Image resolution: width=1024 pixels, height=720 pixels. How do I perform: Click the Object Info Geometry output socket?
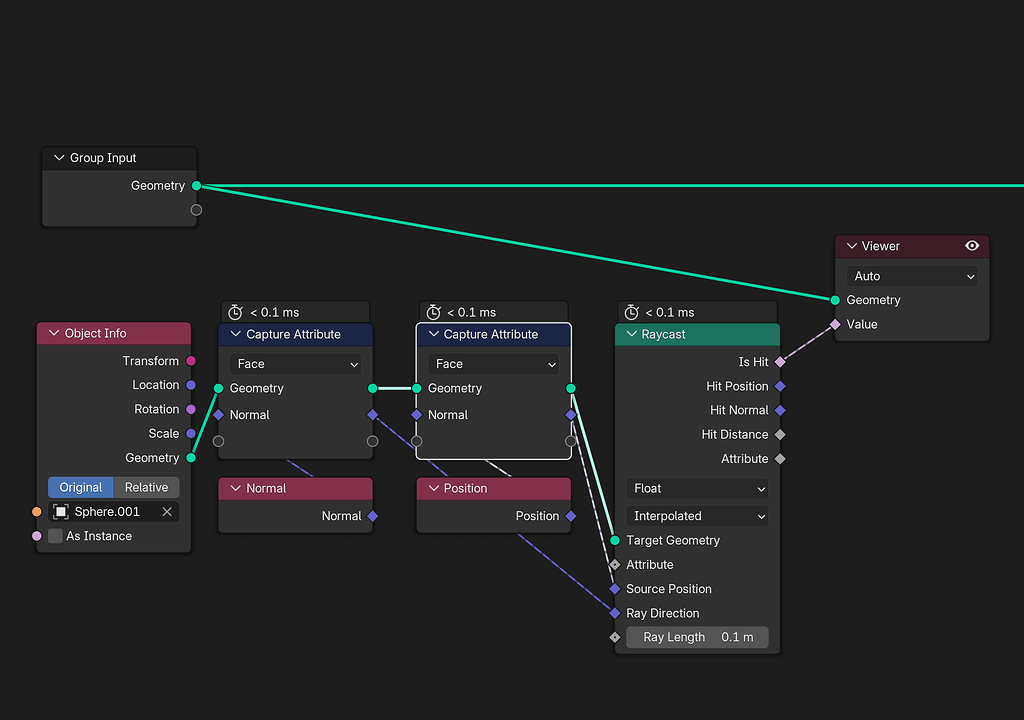191,458
